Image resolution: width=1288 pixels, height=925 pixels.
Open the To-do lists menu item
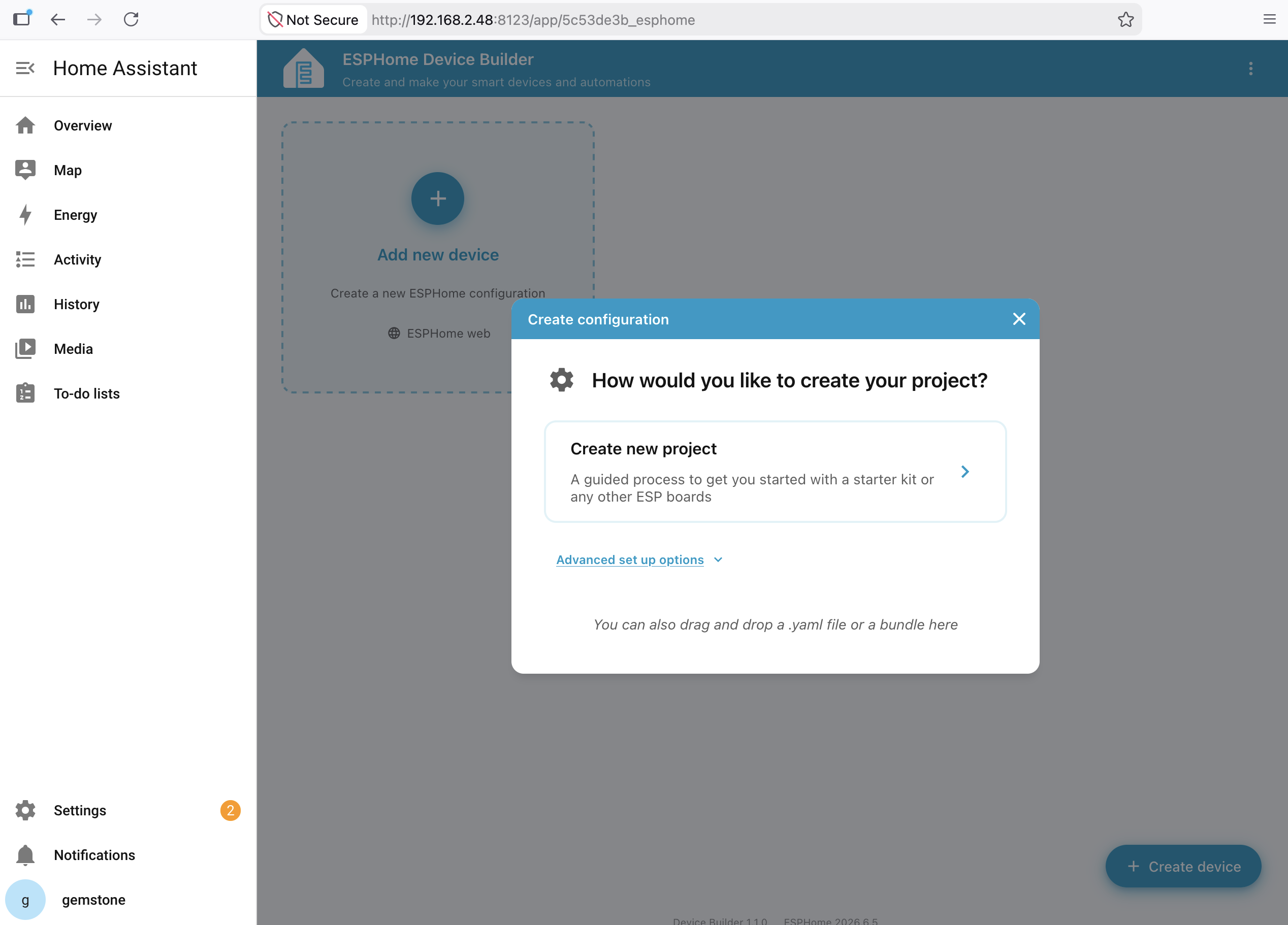(128, 393)
